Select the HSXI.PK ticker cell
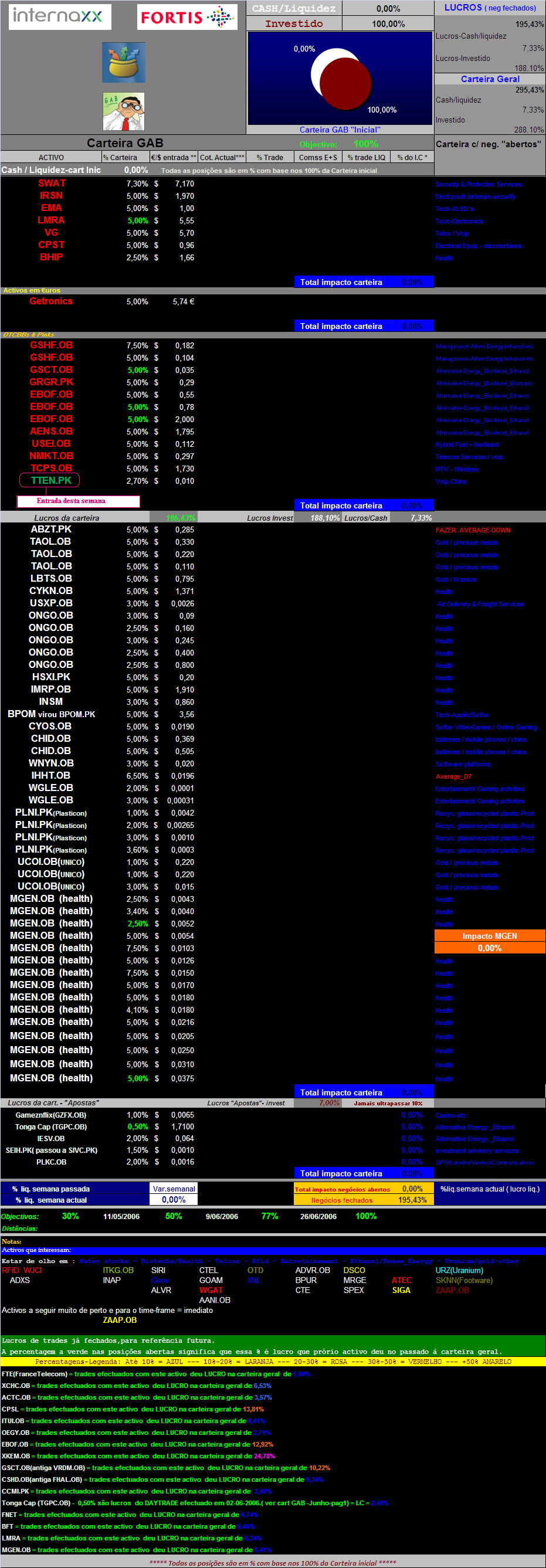Viewport: 546px width, 1568px height. tap(51, 677)
